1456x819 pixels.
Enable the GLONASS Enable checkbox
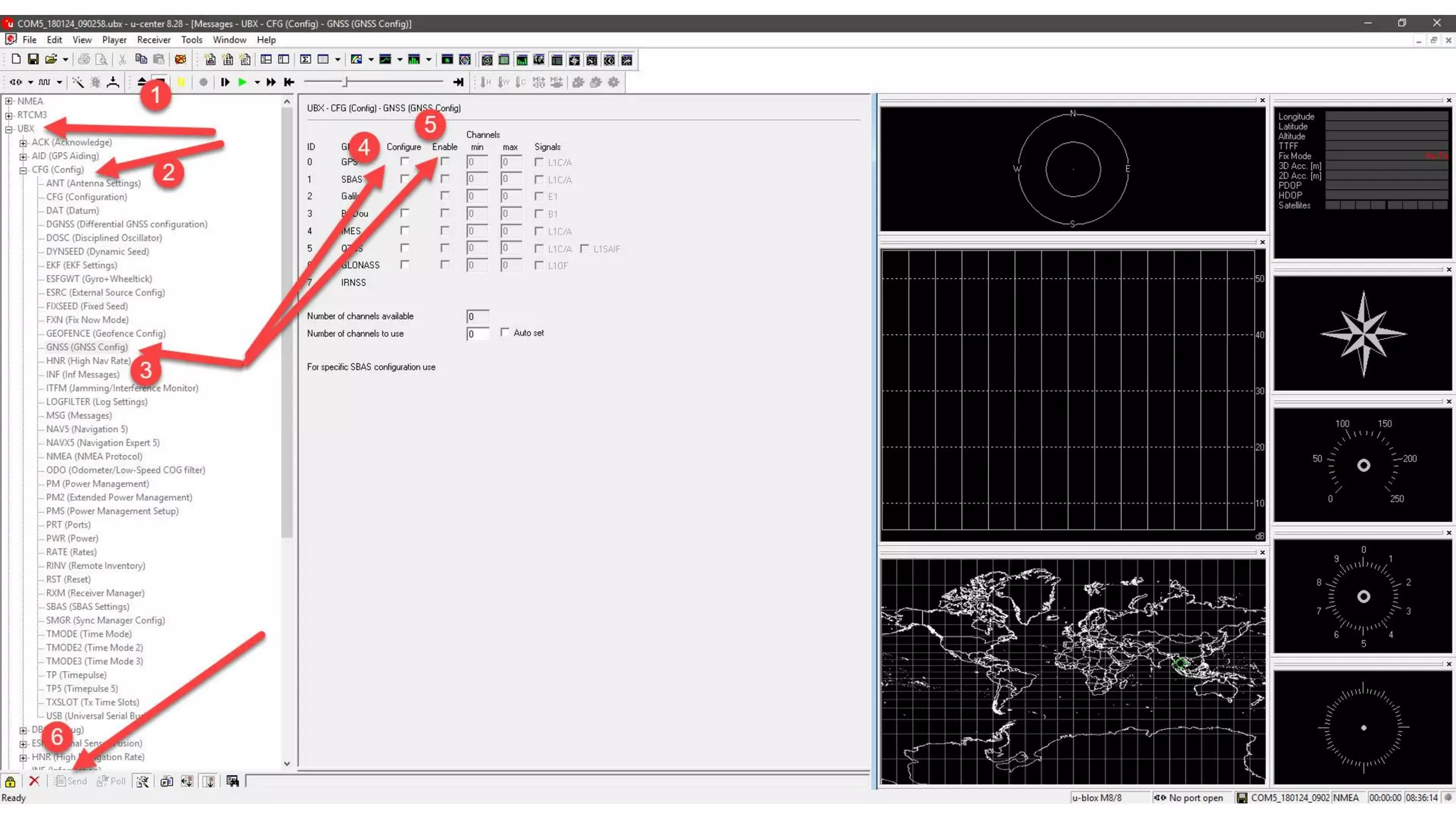[445, 264]
